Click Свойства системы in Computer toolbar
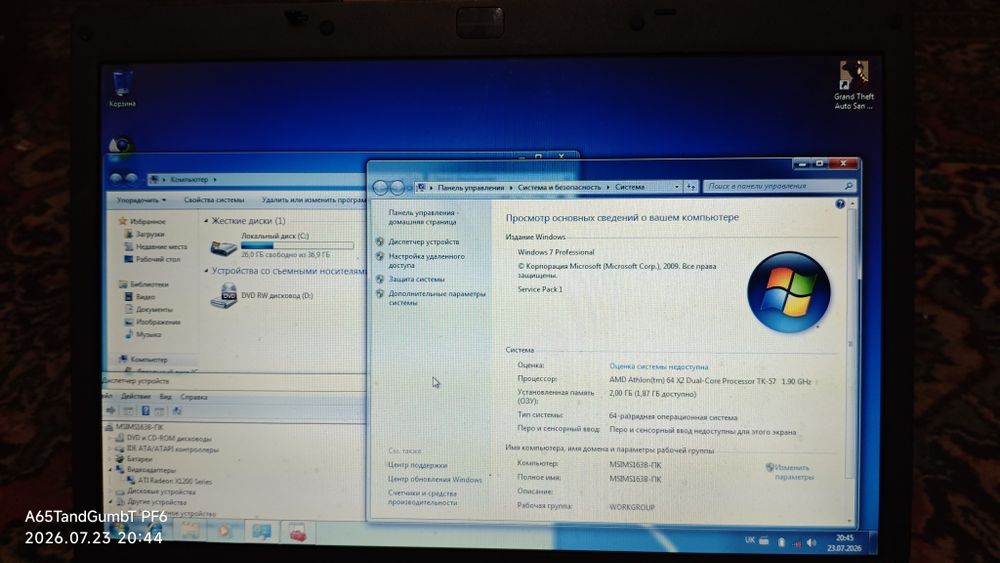 click(x=214, y=200)
